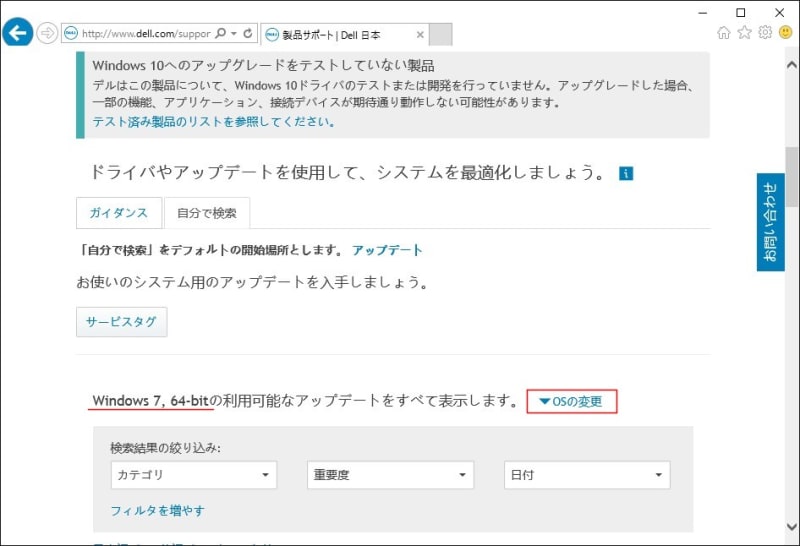Click the search magnifier in address bar
This screenshot has width=800, height=546.
[220, 33]
